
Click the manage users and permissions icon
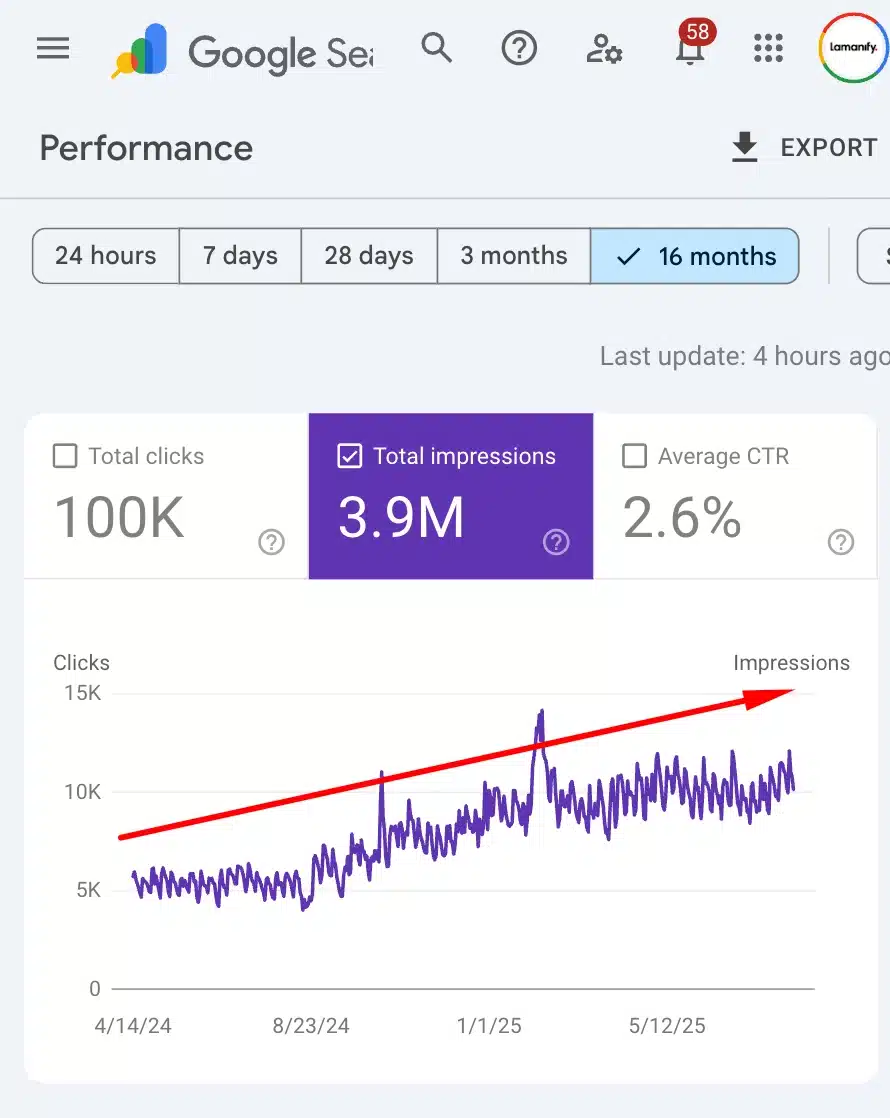coord(602,48)
